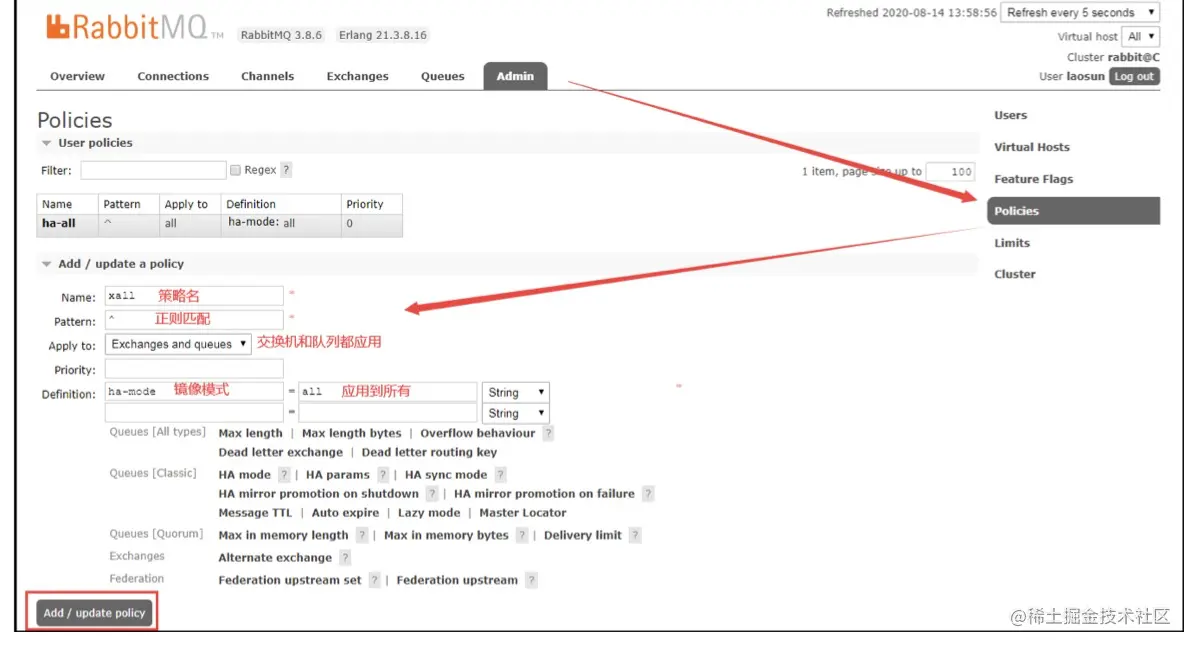Sort by the Pattern column header
Image resolution: width=1190 pixels, height=646 pixels.
click(121, 204)
